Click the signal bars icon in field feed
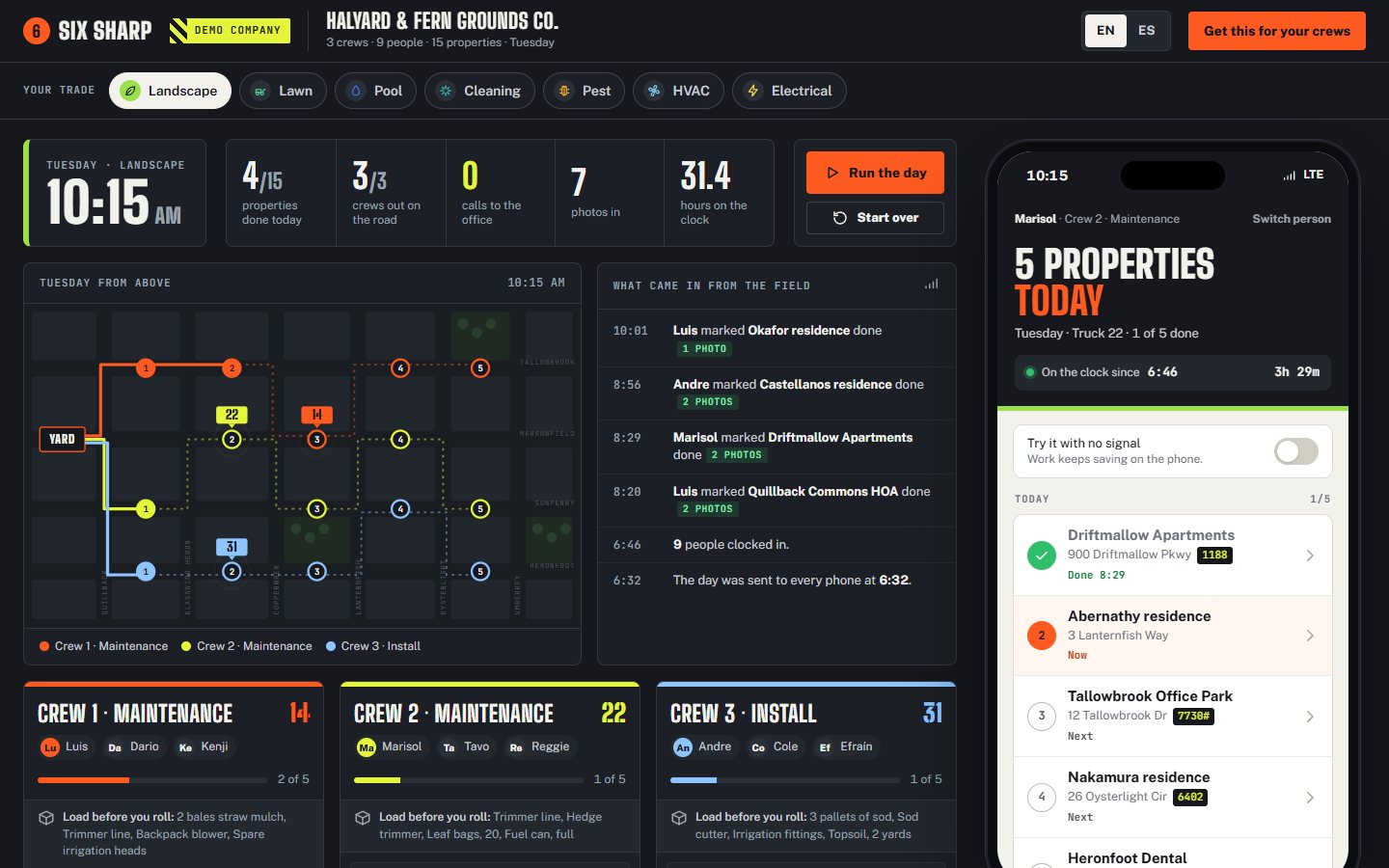 [931, 285]
